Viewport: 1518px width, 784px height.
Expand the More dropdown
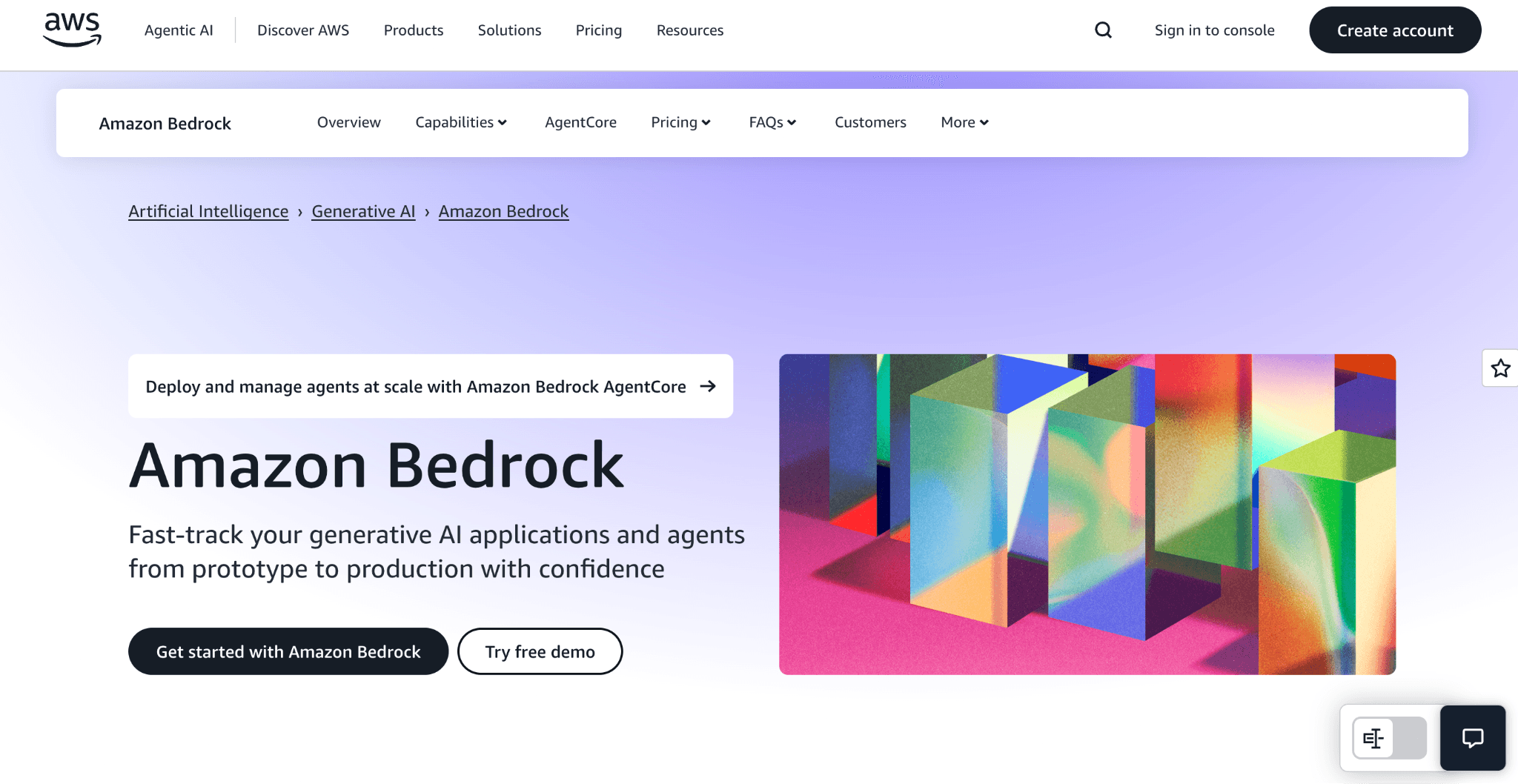[x=964, y=122]
